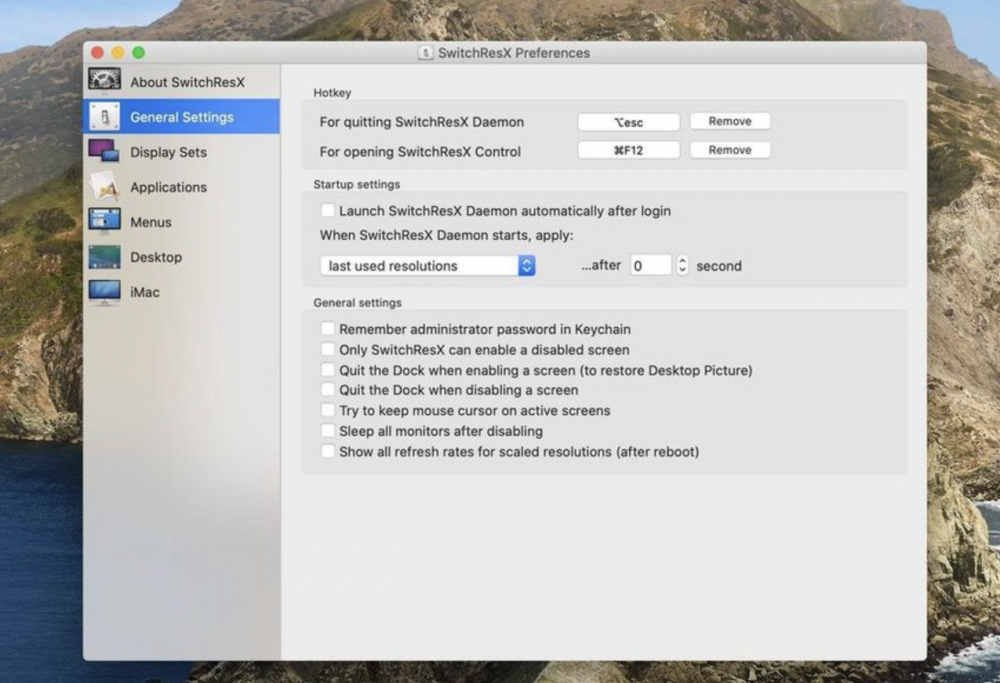Click the SwitchResX title bar document icon
Image resolution: width=1000 pixels, height=683 pixels.
425,53
